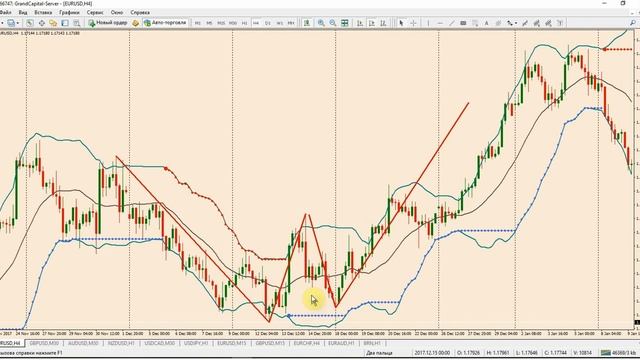This screenshot has width=640, height=360.
Task: Switch to NZDUSD,H1 chart tab
Action: [121, 343]
